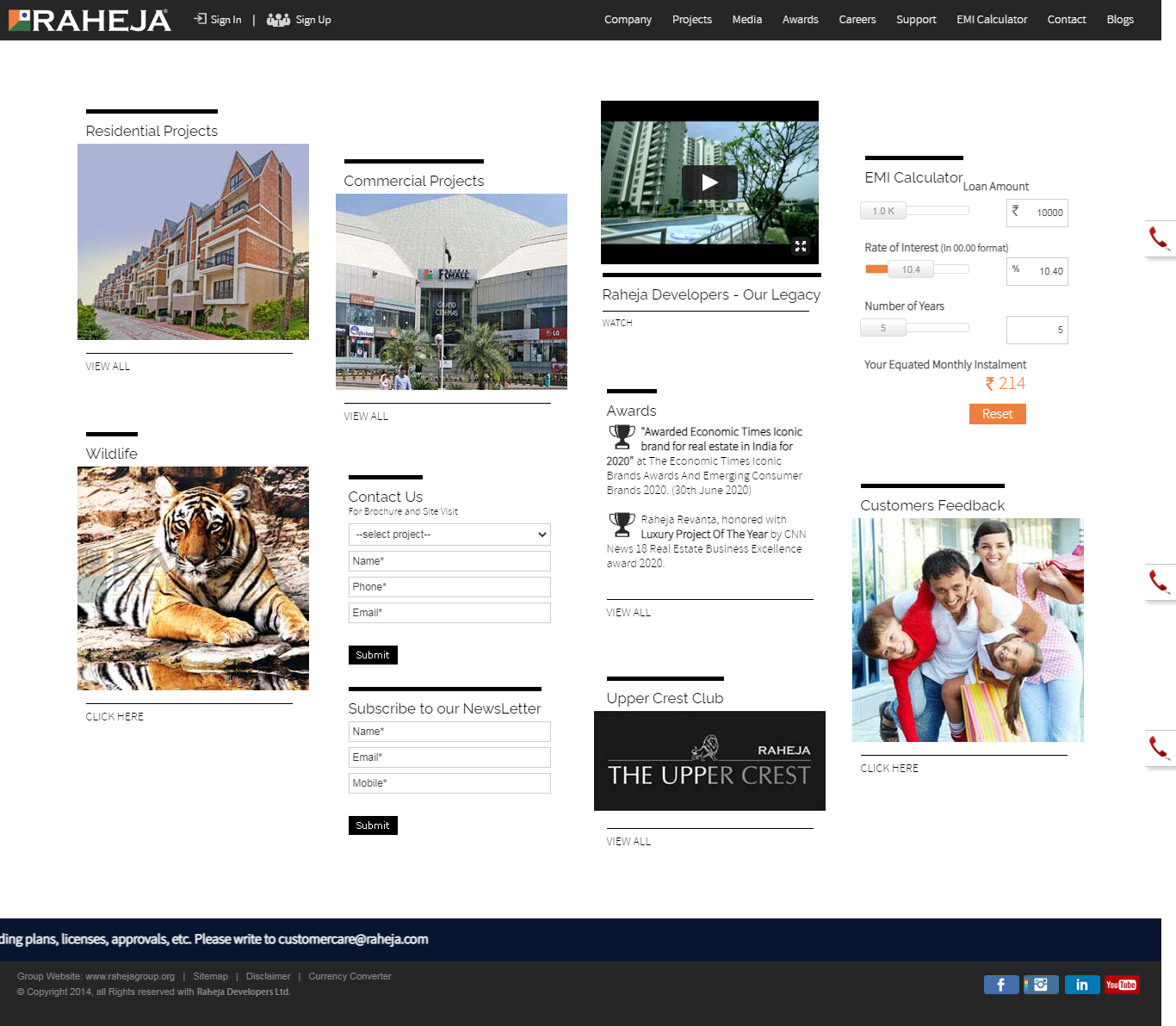Visit www.rahejagroup.org group website link
Screen dimensions: 1176x1026
pos(130,976)
